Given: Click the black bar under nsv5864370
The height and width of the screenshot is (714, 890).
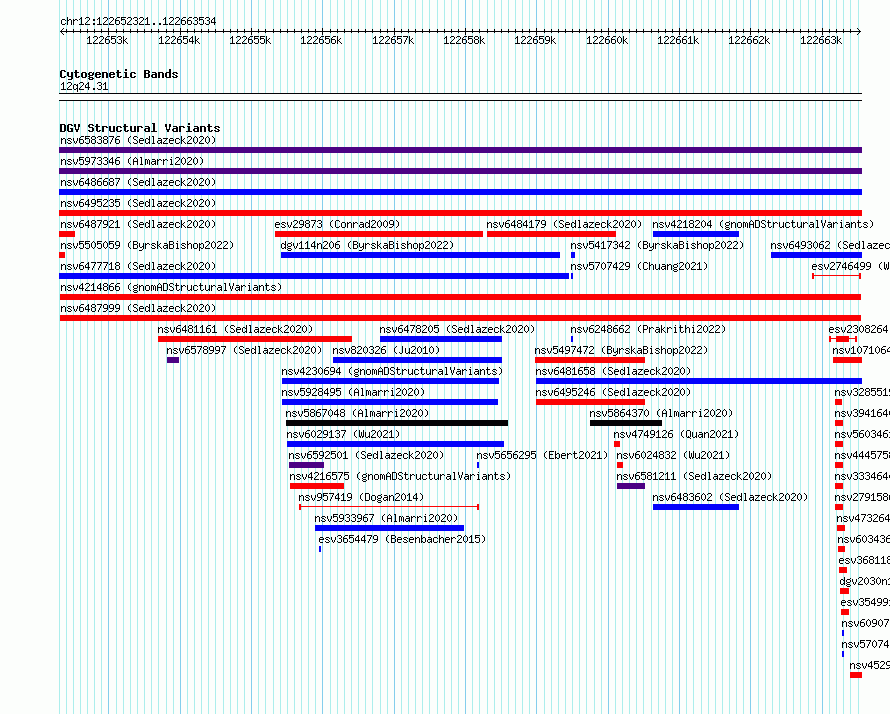Looking at the screenshot, I should pyautogui.click(x=625, y=423).
